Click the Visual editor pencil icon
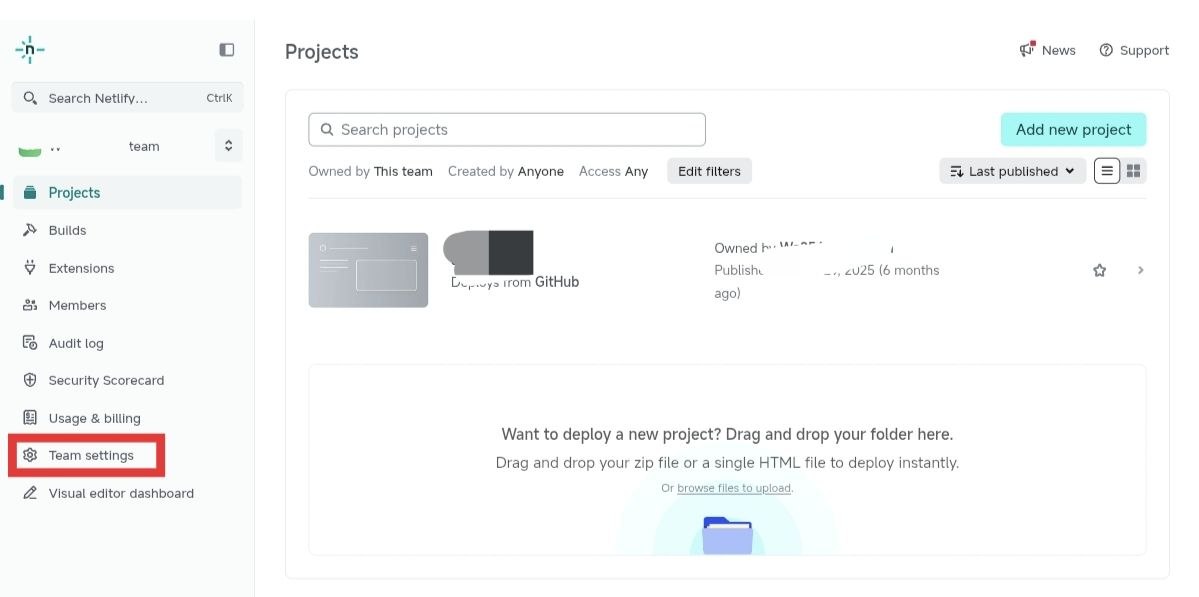The width and height of the screenshot is (1199, 597). 30,493
